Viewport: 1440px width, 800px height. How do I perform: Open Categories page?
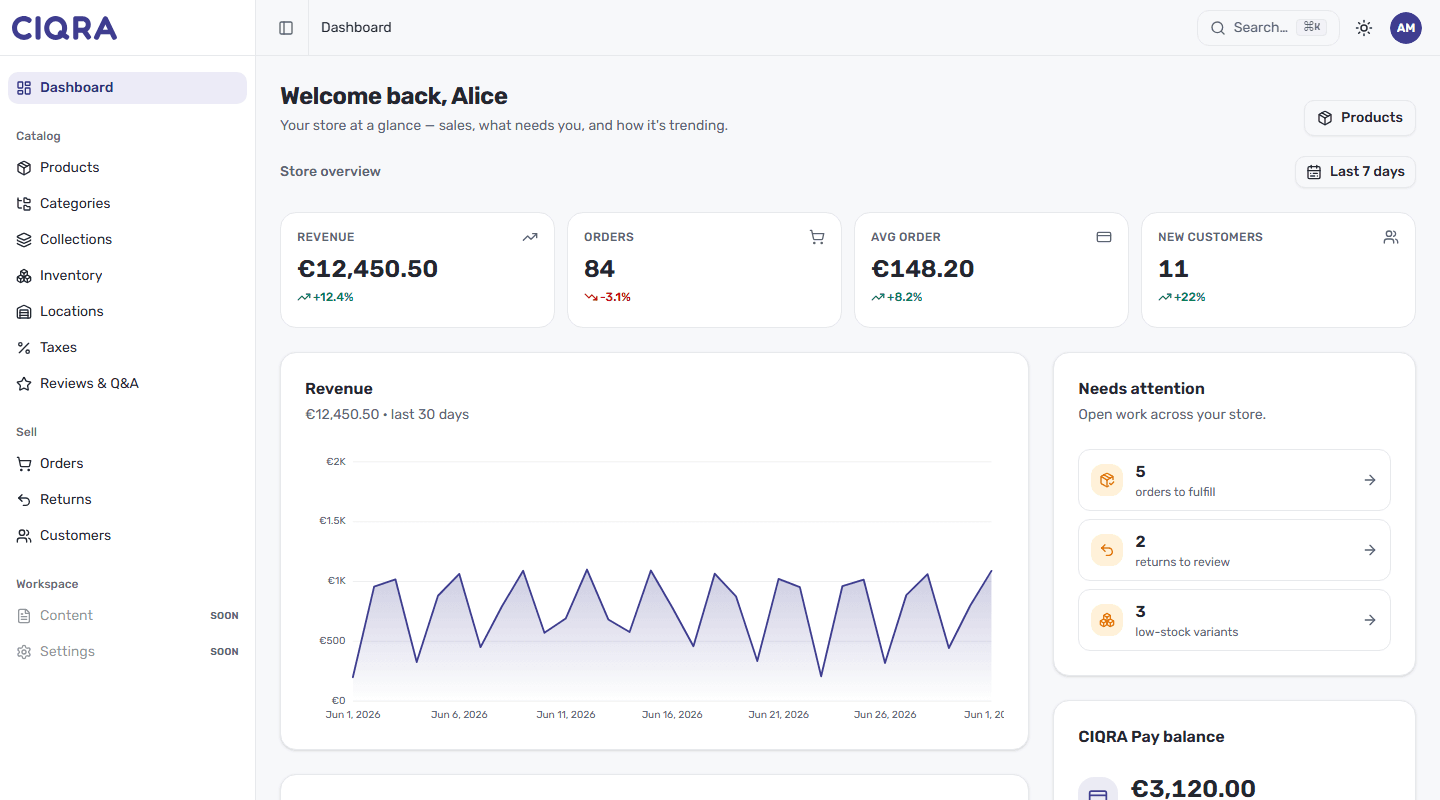(x=127, y=204)
